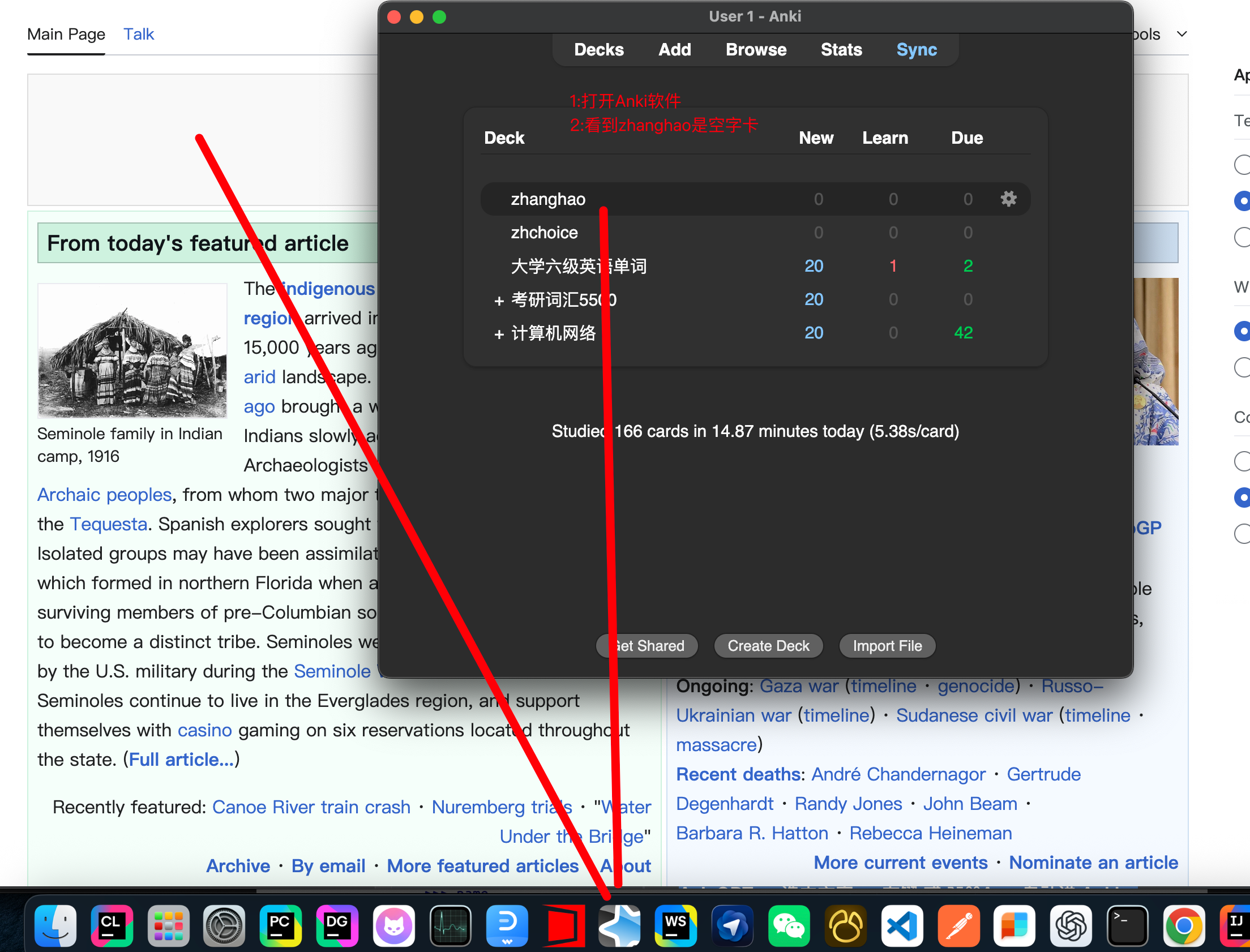Launch WebStorm from the Dock
This screenshot has height=952, width=1250.
(675, 926)
